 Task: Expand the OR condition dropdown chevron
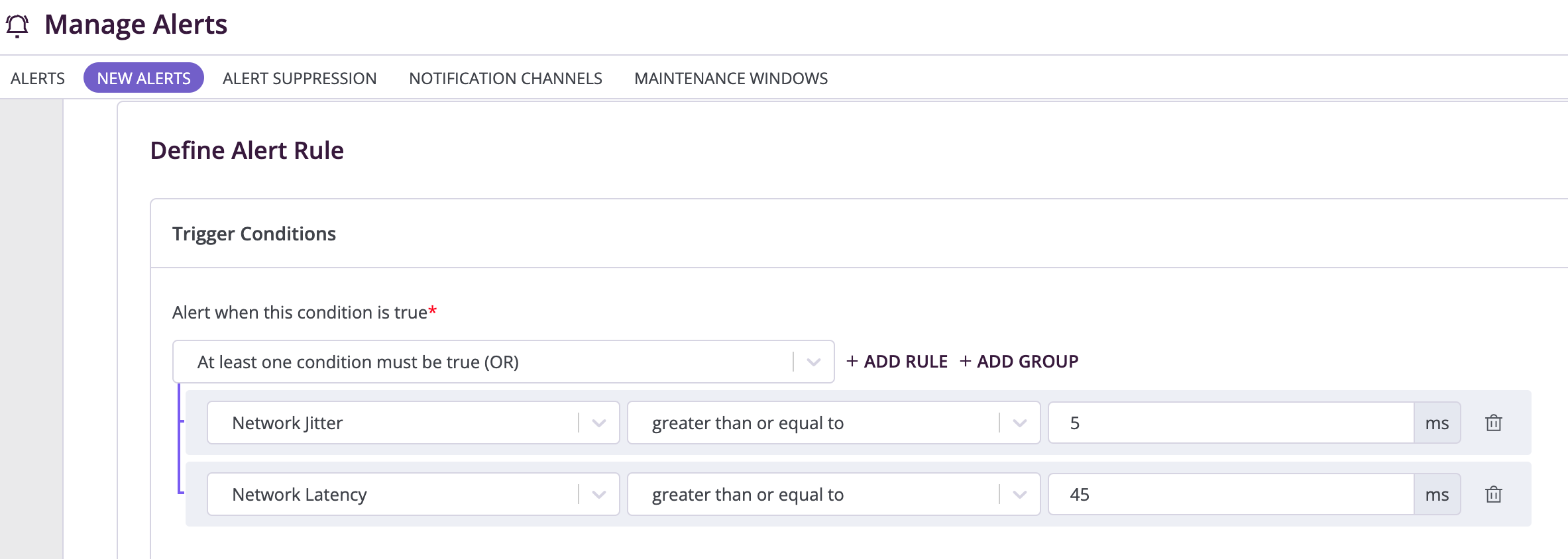tap(814, 362)
